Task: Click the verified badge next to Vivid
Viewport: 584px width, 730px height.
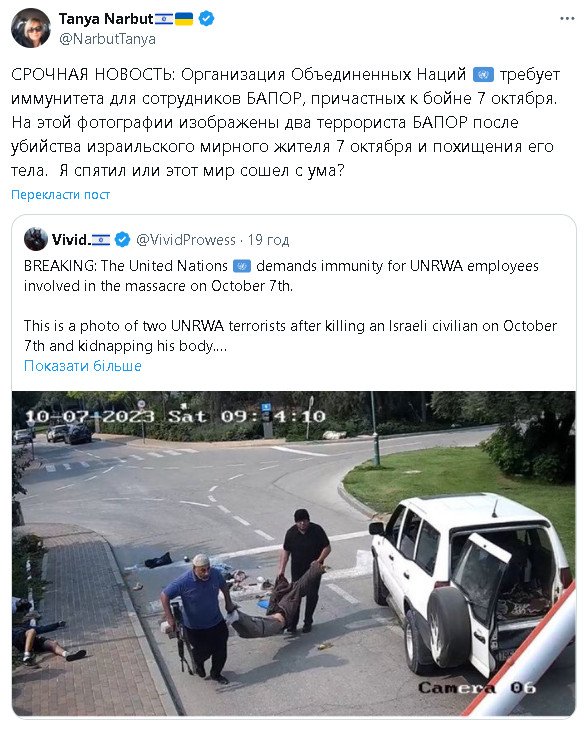Action: 122,240
